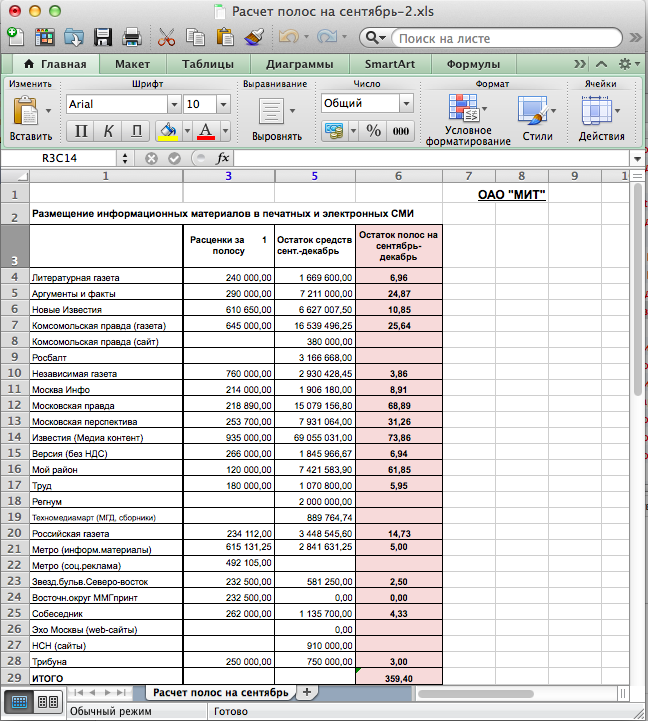This screenshot has height=721, width=648.
Task: Apply red font color
Action: tap(206, 131)
